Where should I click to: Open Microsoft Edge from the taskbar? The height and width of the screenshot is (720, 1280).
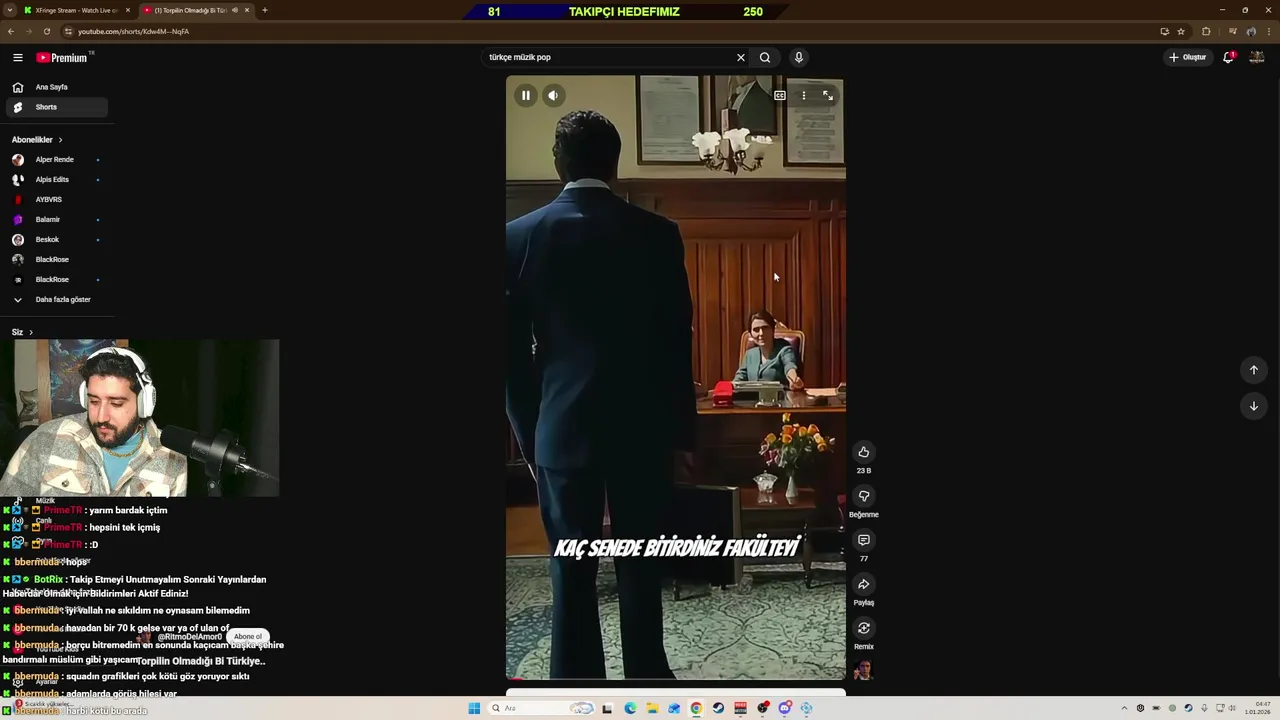630,708
